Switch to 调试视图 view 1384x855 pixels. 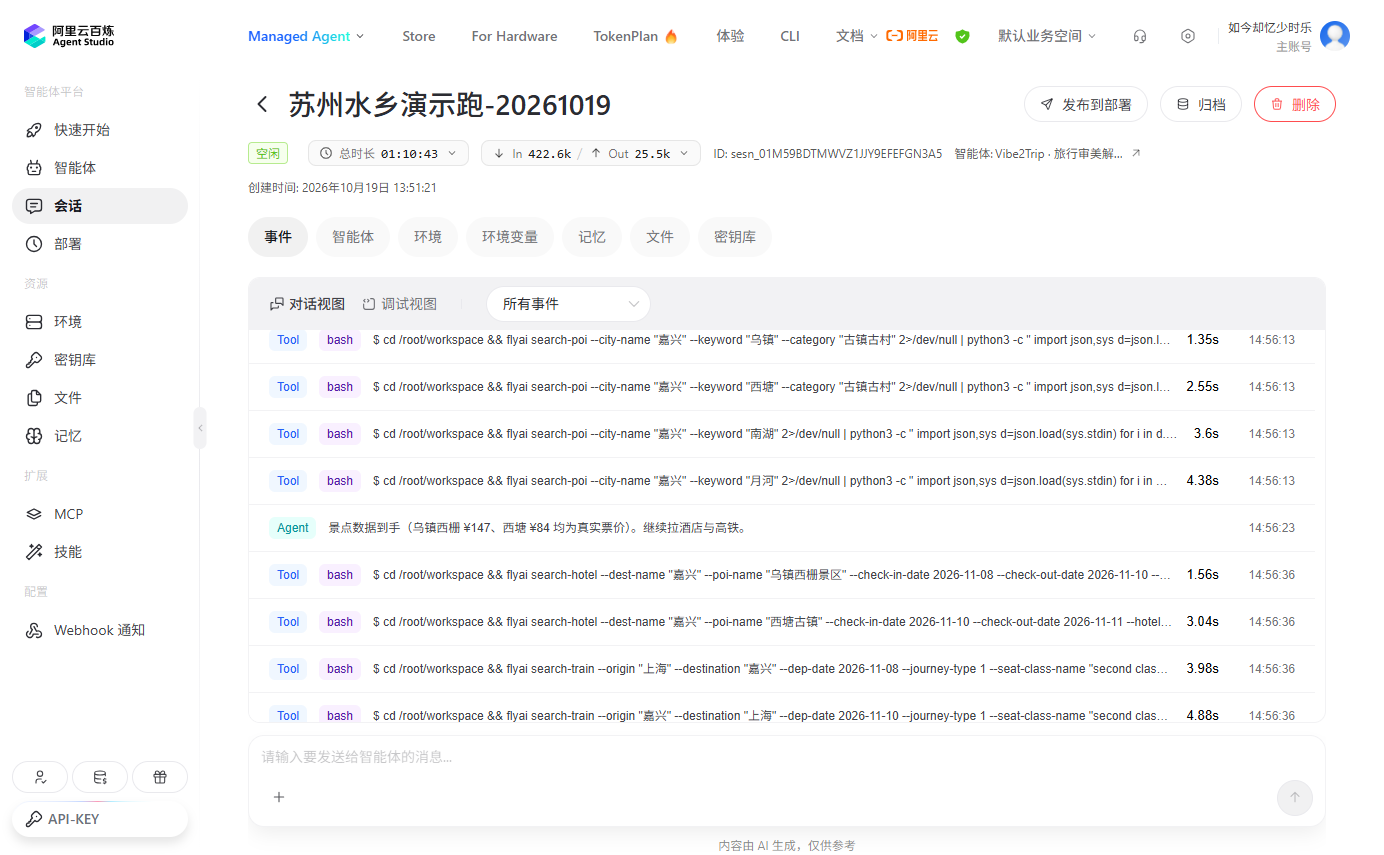[x=400, y=304]
